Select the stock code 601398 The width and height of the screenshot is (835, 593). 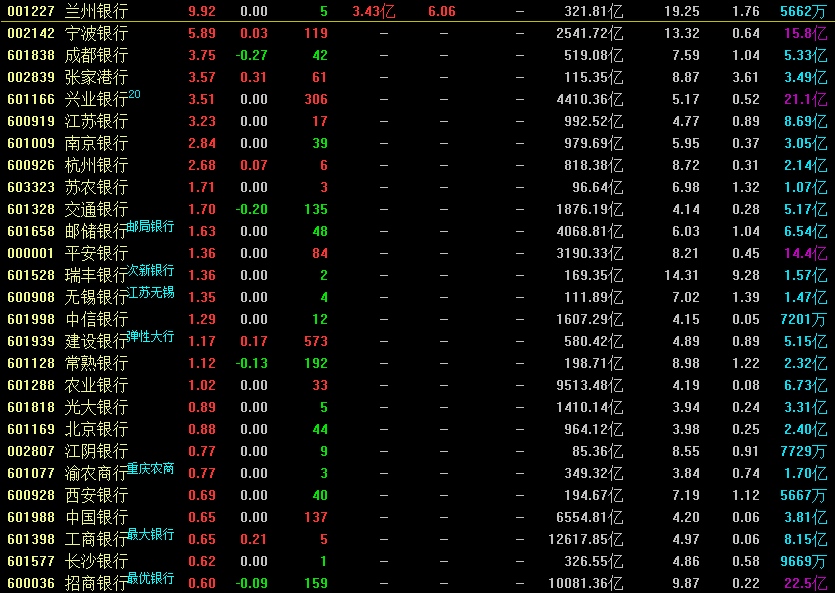point(31,539)
